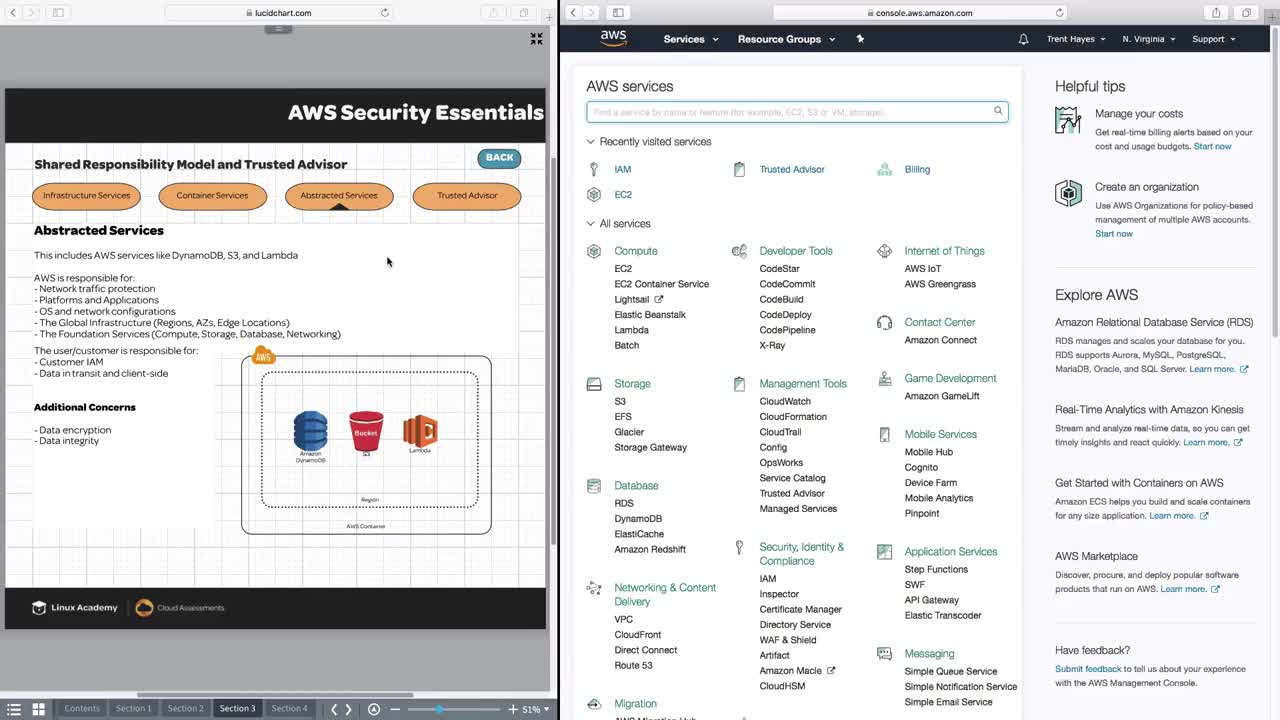This screenshot has width=1280, height=720.
Task: Click Start now under Manage your costs
Action: pos(1212,146)
